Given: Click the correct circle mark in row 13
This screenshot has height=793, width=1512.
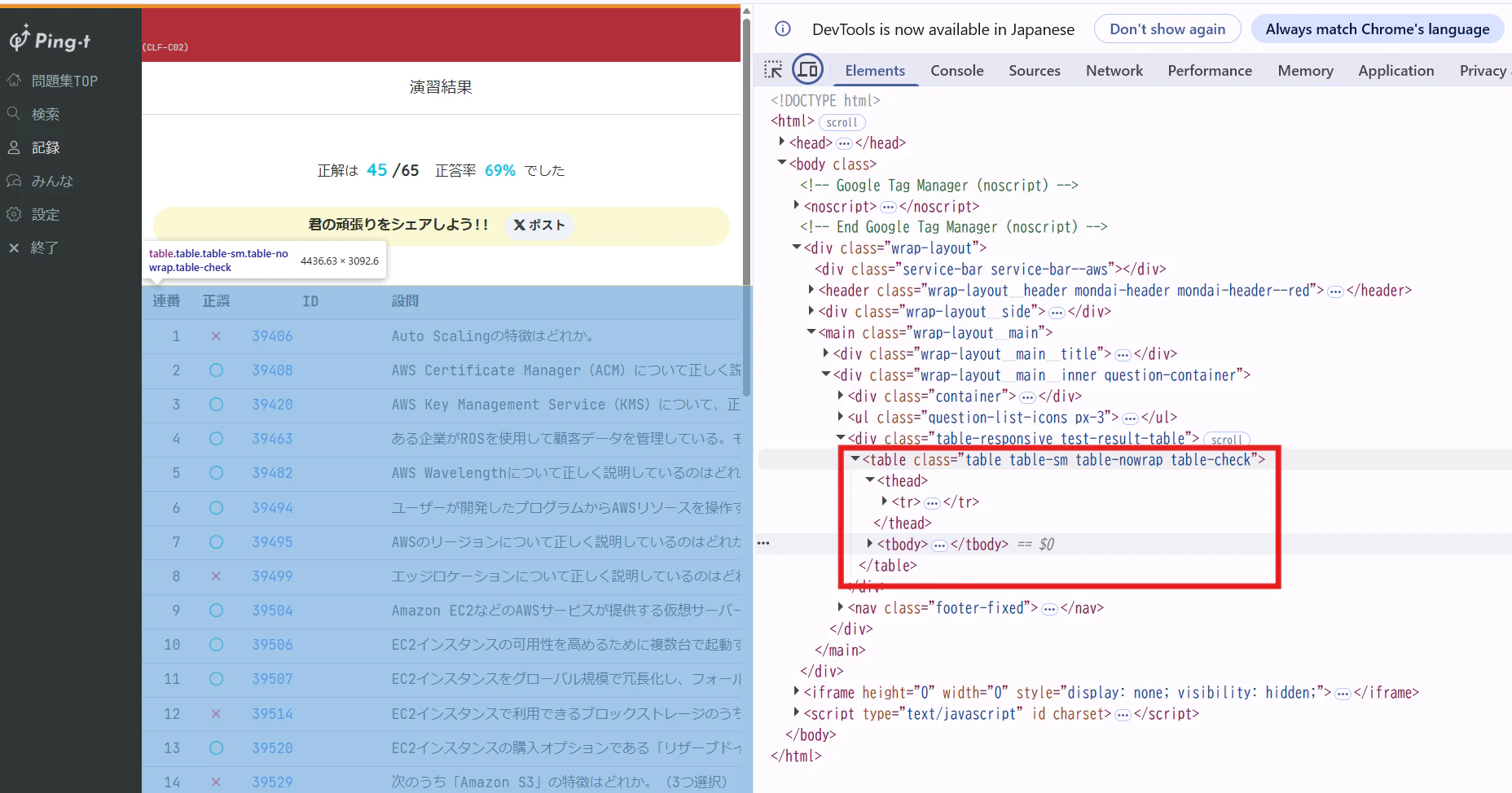Looking at the screenshot, I should click(216, 748).
